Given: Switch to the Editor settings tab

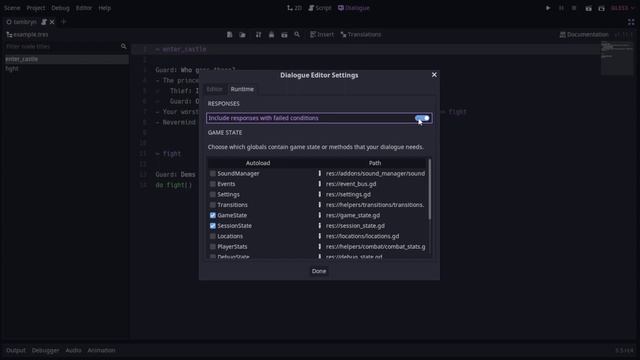Looking at the screenshot, I should [x=214, y=89].
